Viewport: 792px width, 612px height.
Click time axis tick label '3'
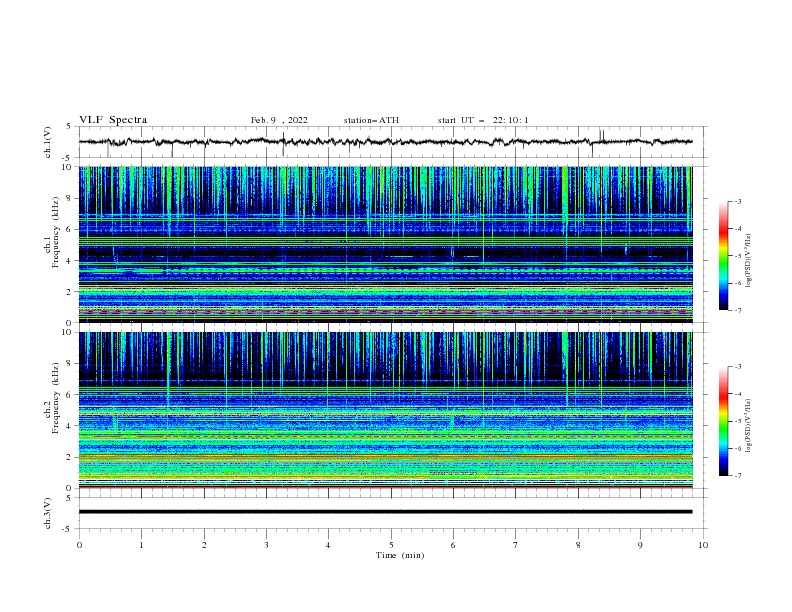point(266,545)
